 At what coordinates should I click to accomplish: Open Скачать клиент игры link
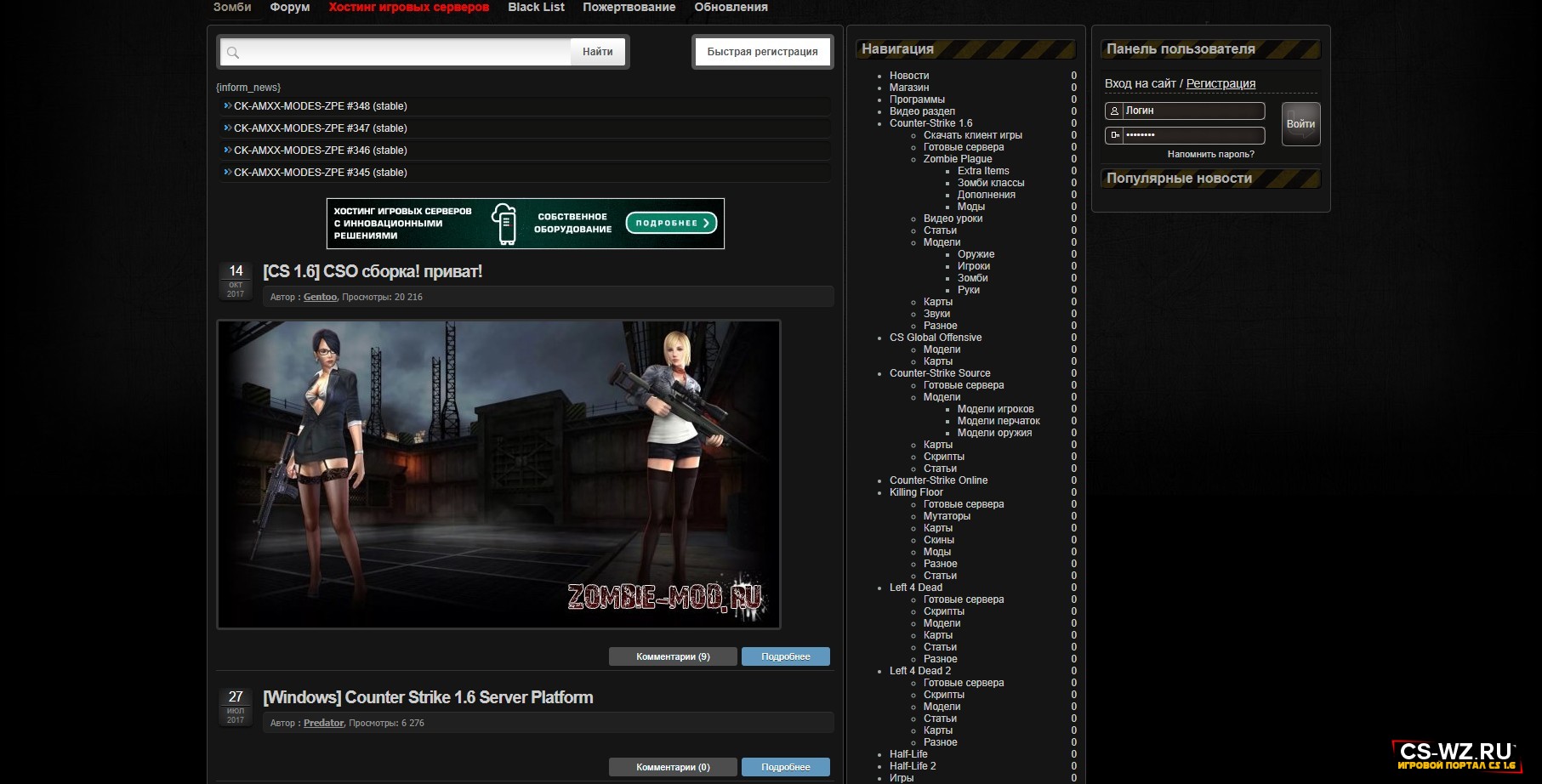tap(973, 135)
